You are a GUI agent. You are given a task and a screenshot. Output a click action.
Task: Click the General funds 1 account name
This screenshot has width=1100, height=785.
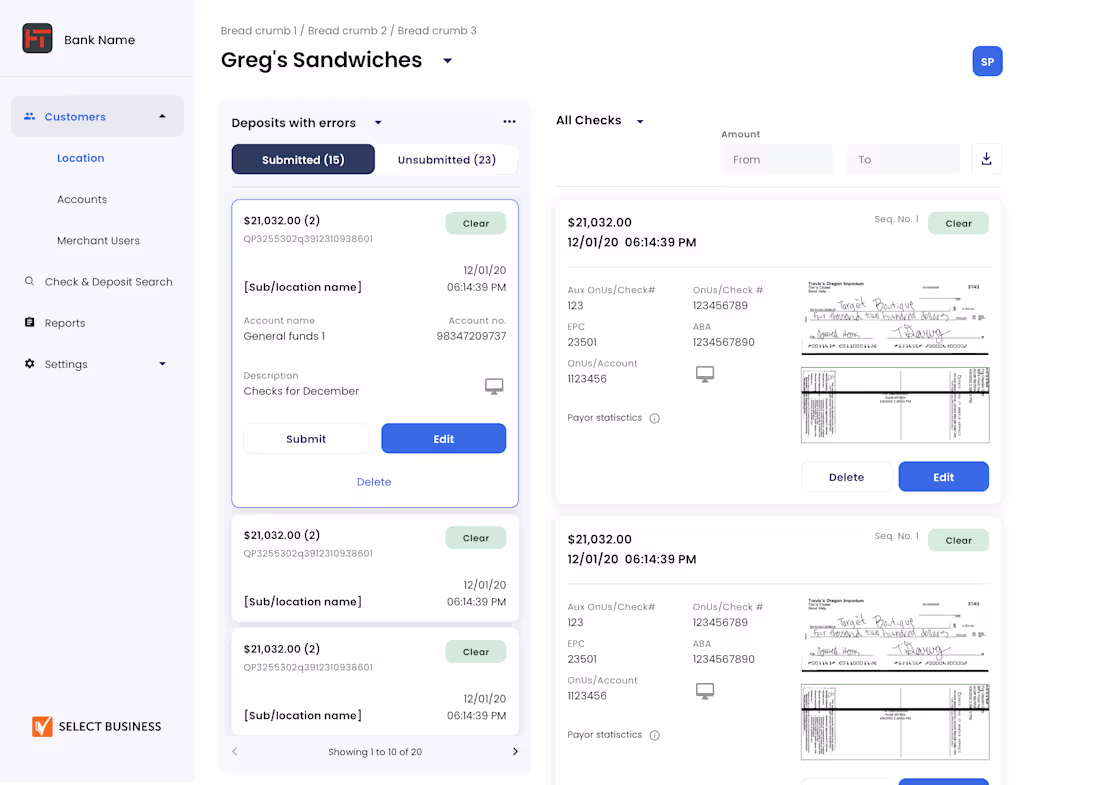(x=284, y=336)
